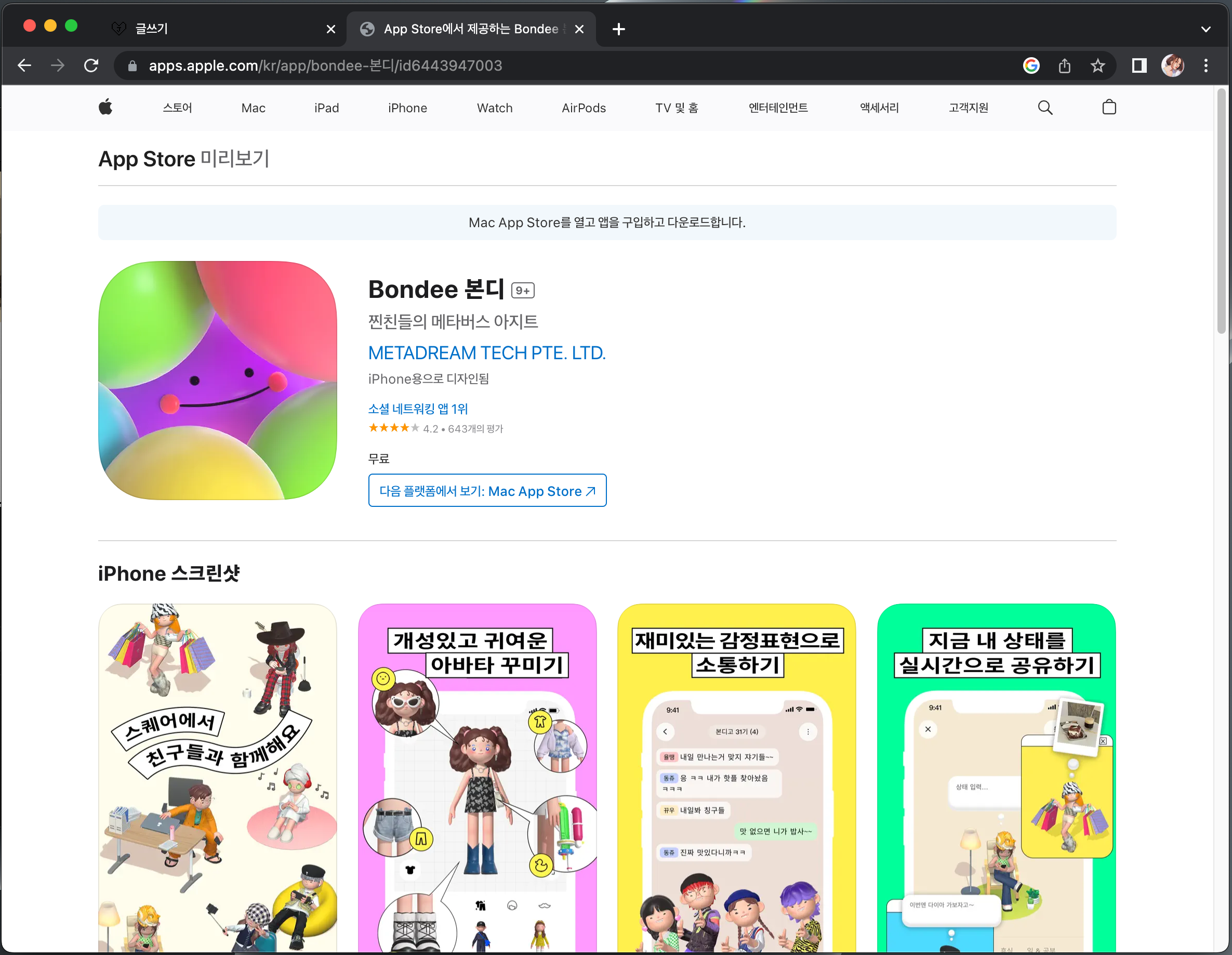Open the Apple site search magnifier

[1045, 107]
